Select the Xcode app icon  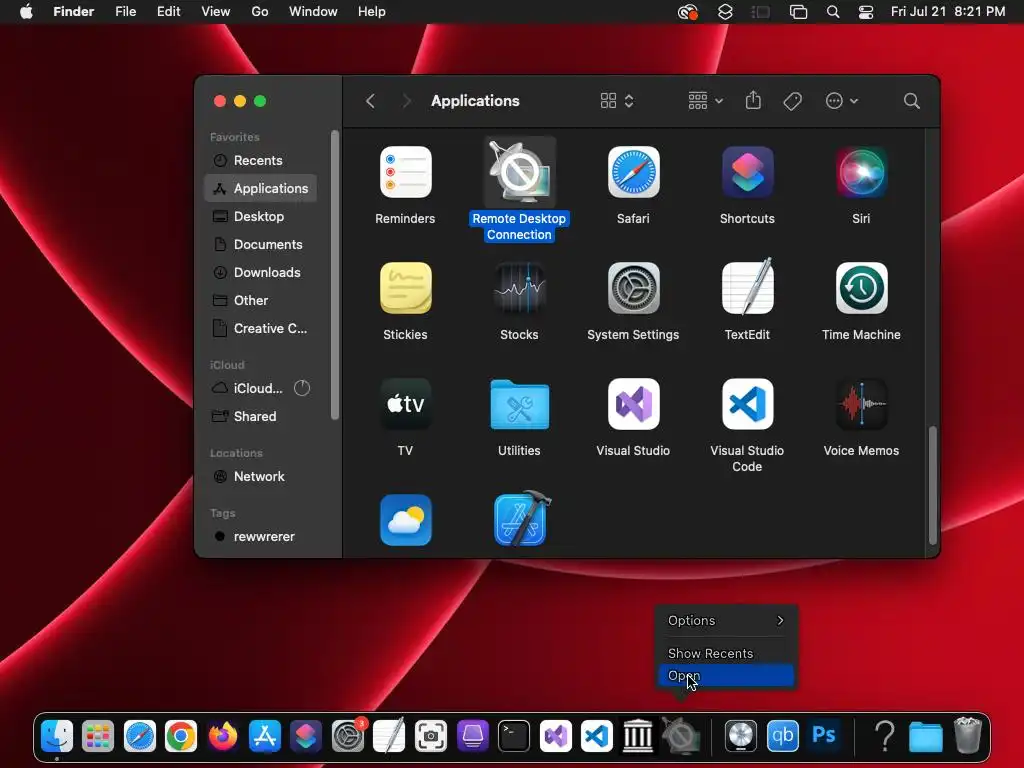coord(521,519)
